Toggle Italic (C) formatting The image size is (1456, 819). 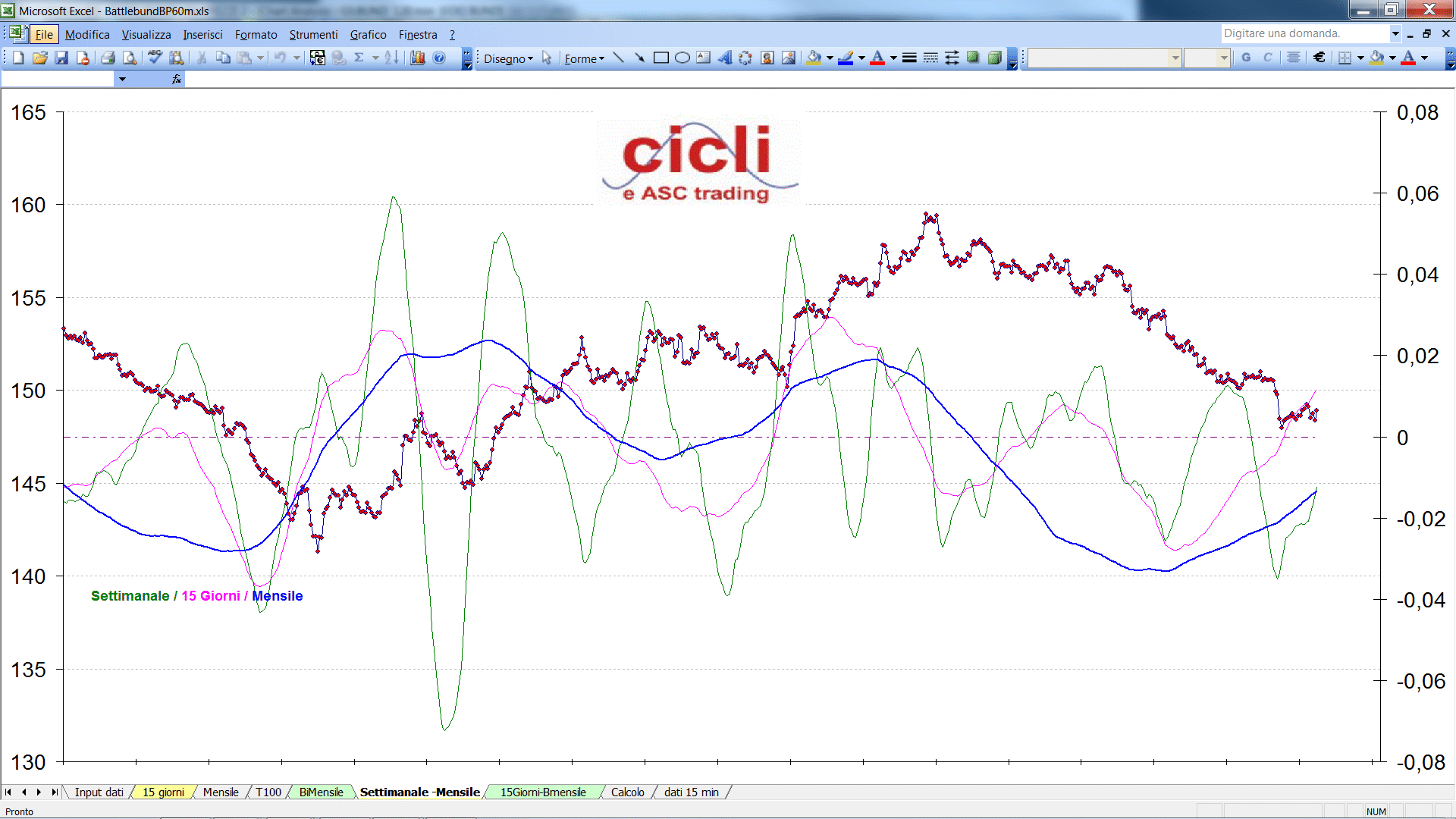(x=1267, y=58)
